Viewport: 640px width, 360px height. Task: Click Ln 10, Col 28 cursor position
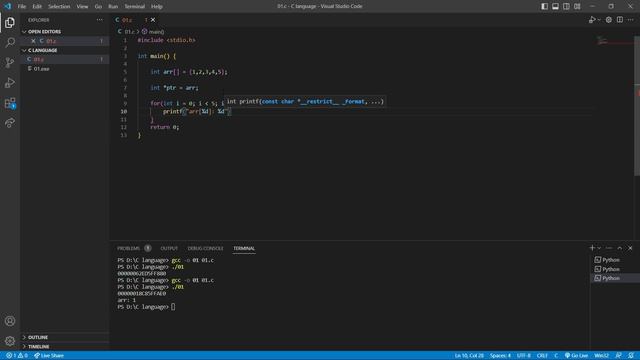coord(469,356)
